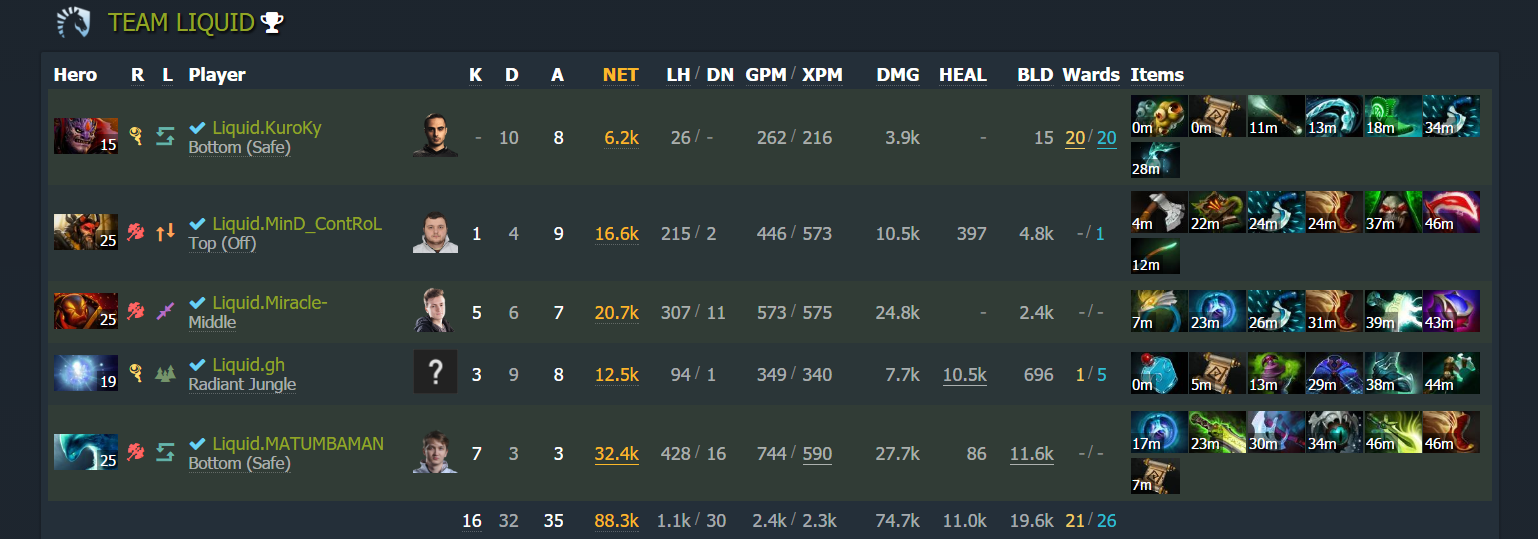Click Miracle-'s 43m item icon
This screenshot has height=539, width=1538.
pyautogui.click(x=1450, y=311)
